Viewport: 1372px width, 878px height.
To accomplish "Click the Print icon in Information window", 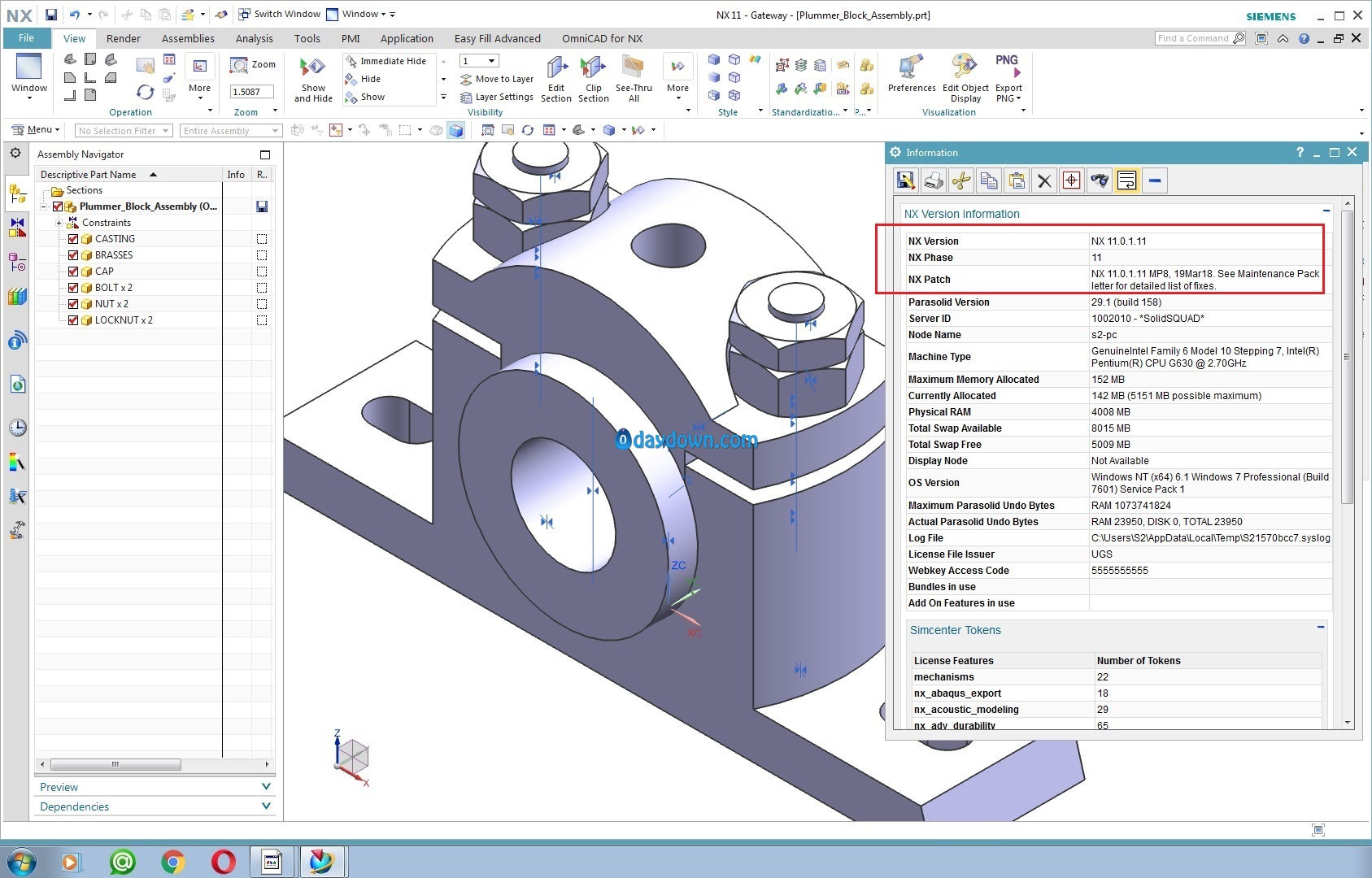I will coord(934,180).
